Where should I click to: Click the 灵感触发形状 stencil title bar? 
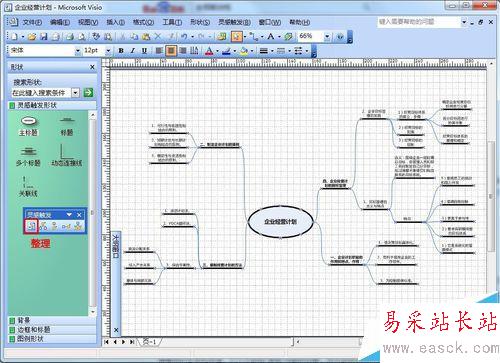pos(52,105)
